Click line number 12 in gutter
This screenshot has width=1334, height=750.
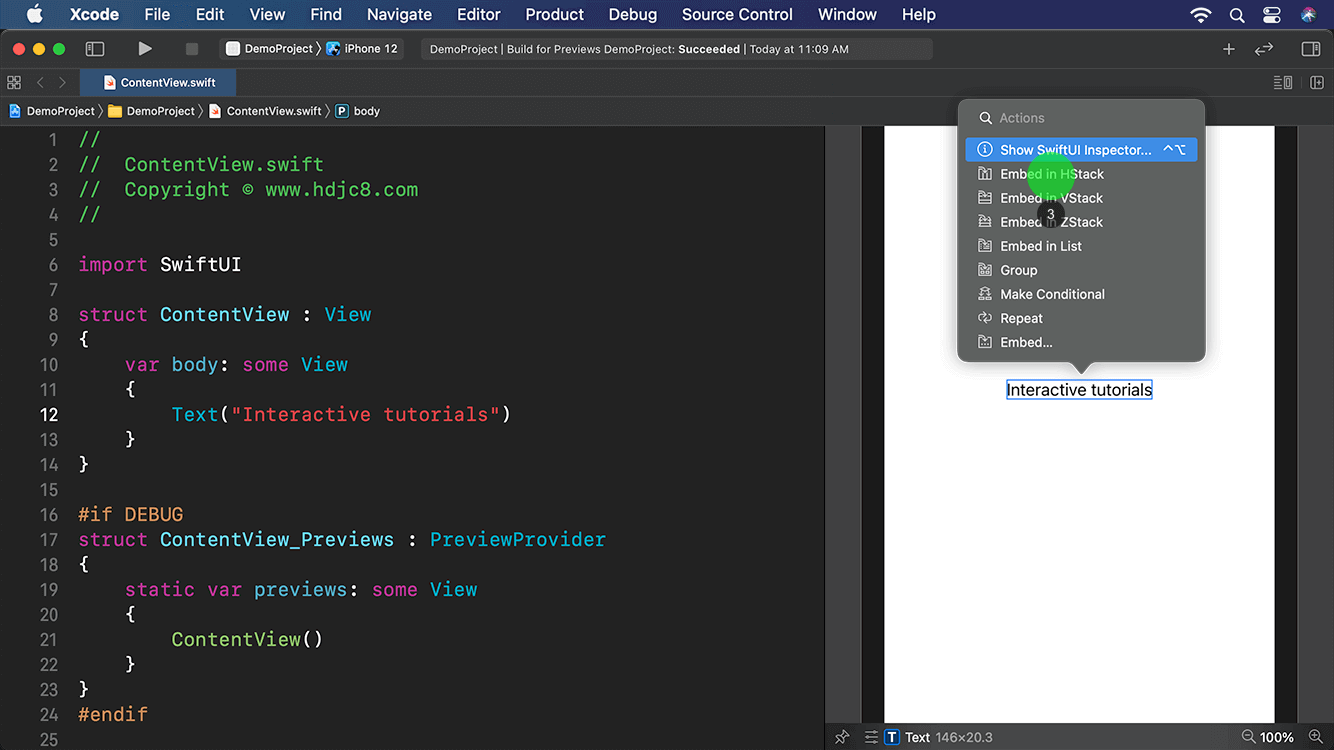(x=48, y=414)
